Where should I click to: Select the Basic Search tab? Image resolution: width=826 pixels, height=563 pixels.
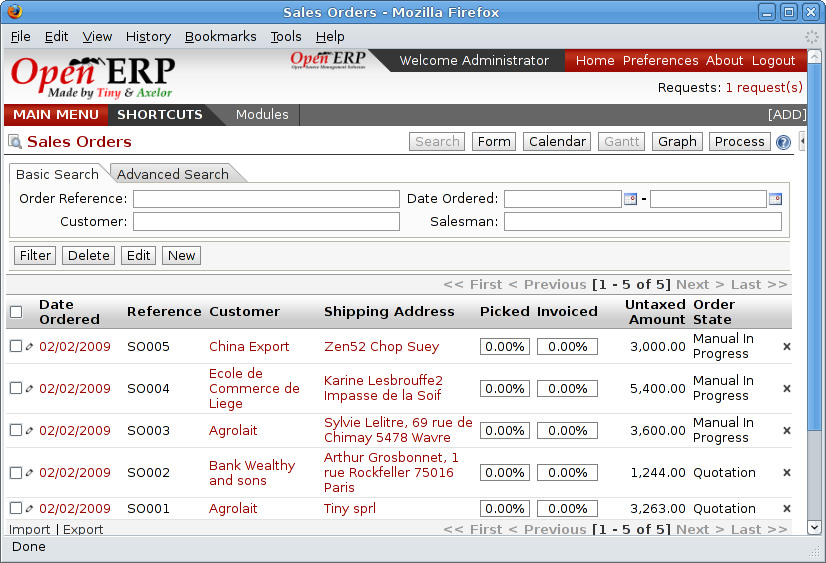tap(57, 174)
